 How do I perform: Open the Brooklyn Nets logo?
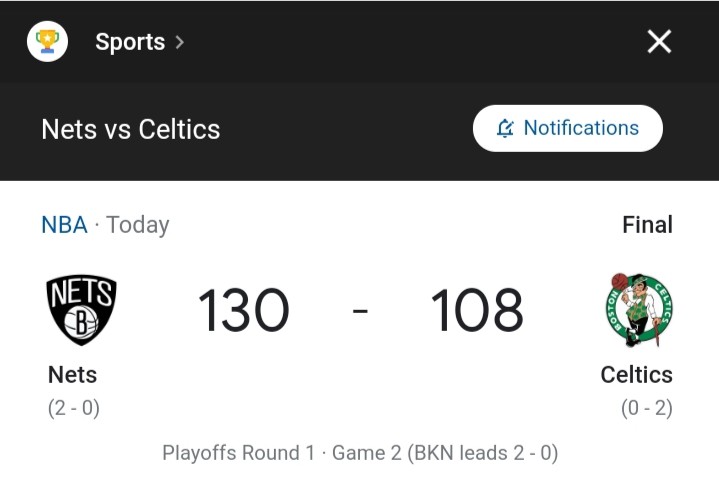coord(81,310)
